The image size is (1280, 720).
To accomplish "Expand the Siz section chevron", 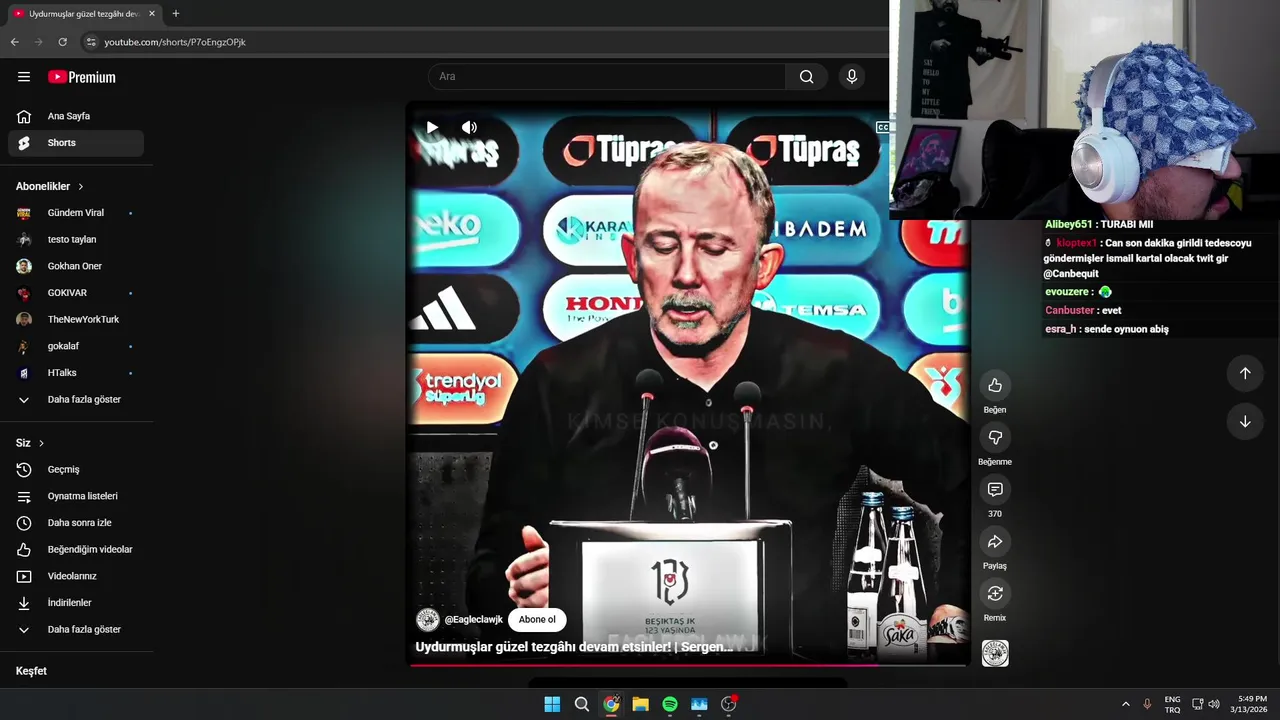I will [x=41, y=443].
